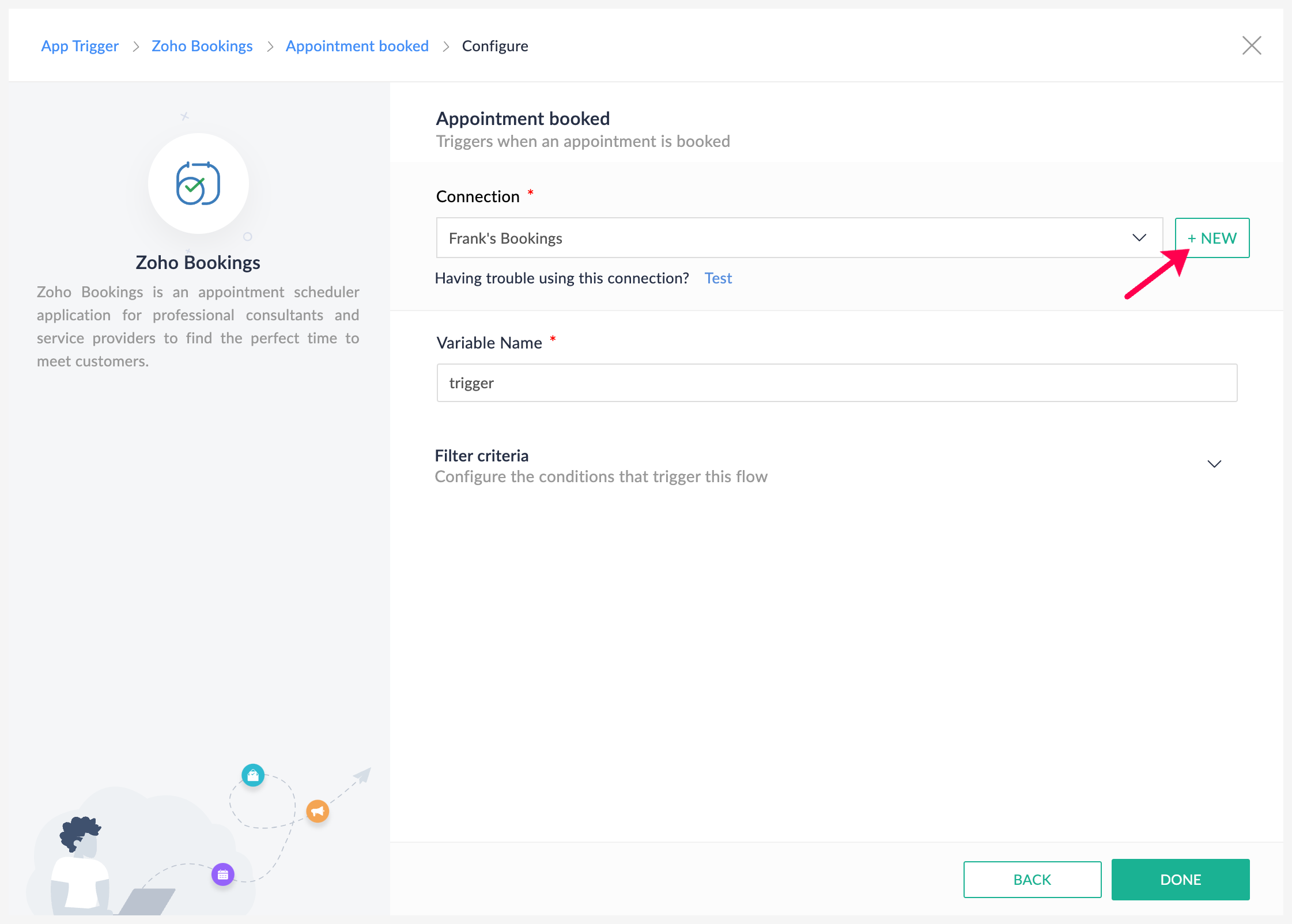Click the Test connection link
Viewport: 1292px width, 924px height.
(x=718, y=278)
